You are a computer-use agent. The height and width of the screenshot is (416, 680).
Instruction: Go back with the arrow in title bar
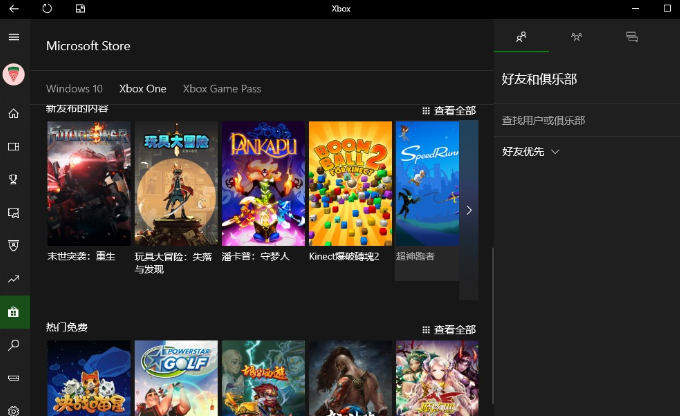[14, 9]
